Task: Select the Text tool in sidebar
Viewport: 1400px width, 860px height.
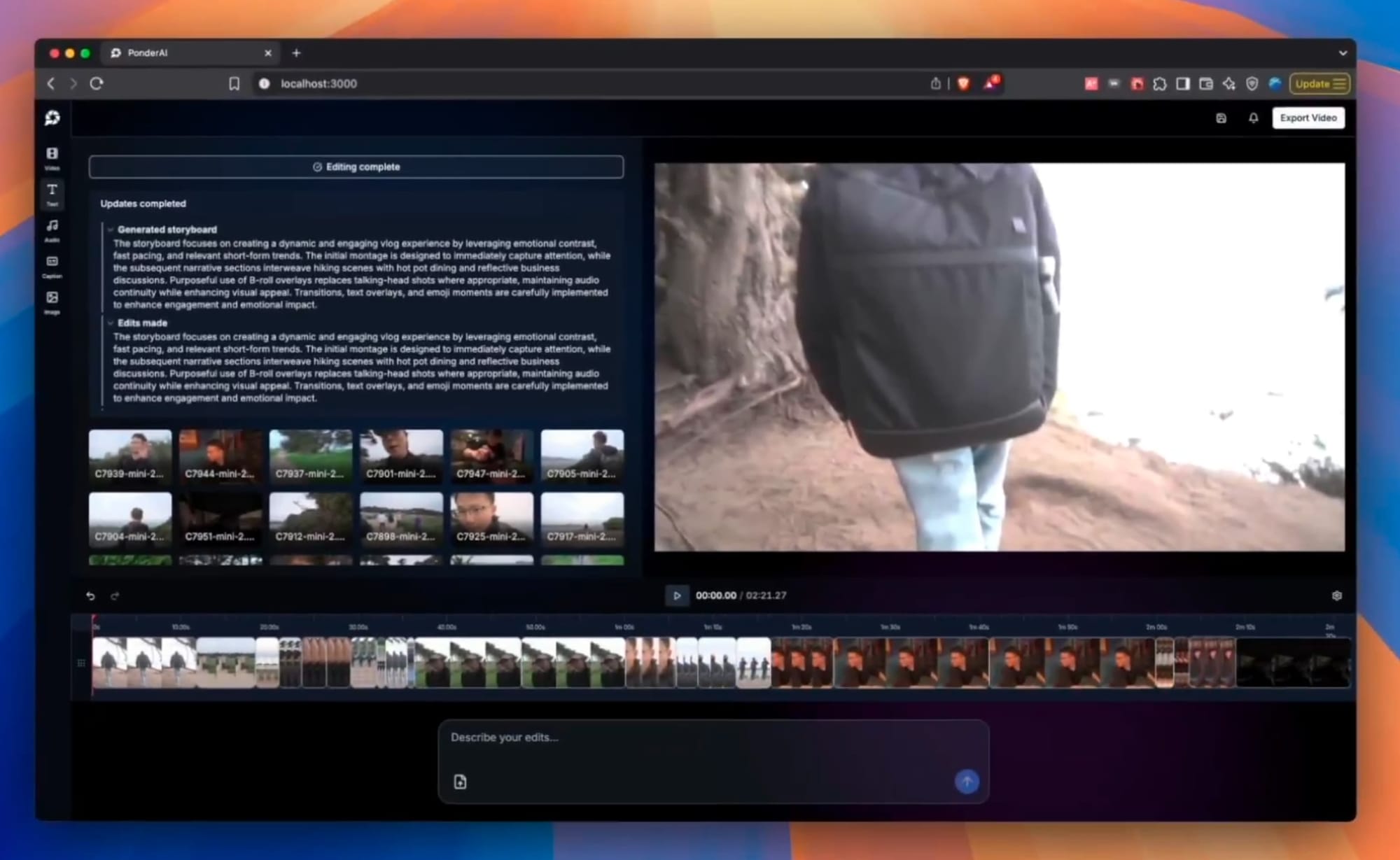Action: pyautogui.click(x=52, y=193)
